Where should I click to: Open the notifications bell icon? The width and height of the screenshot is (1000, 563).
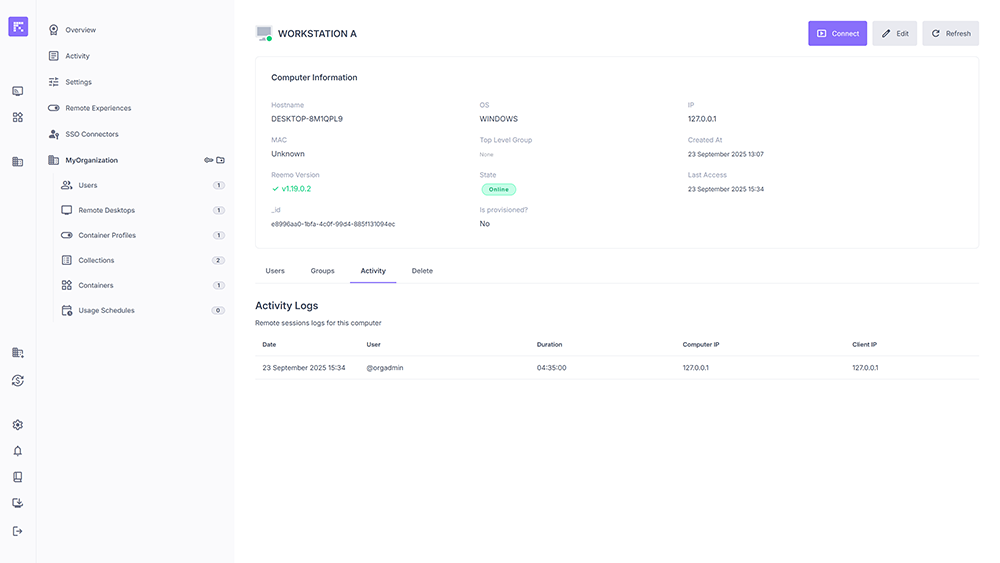[x=18, y=451]
